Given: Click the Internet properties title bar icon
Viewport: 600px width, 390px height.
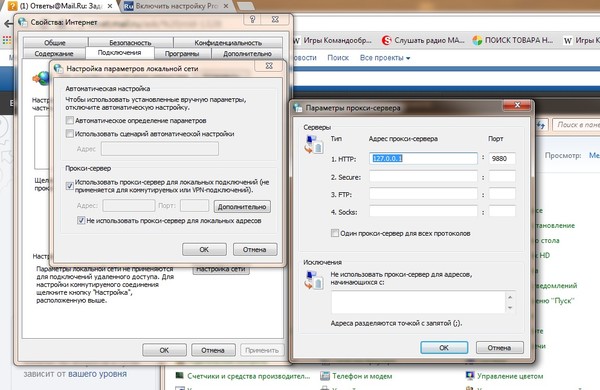Looking at the screenshot, I should pyautogui.click(x=23, y=22).
